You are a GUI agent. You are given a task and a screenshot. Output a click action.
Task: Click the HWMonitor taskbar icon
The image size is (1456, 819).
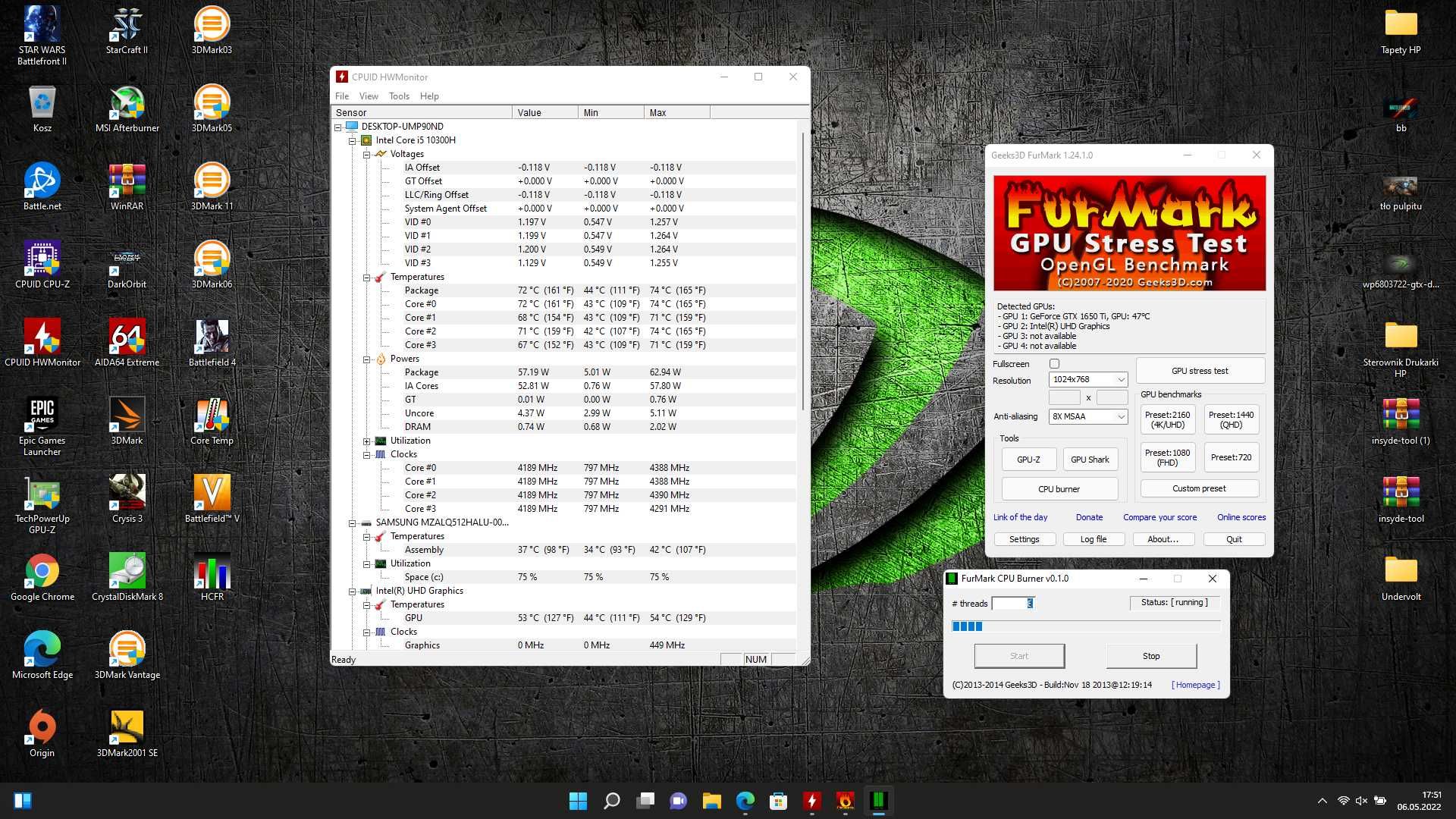(811, 801)
